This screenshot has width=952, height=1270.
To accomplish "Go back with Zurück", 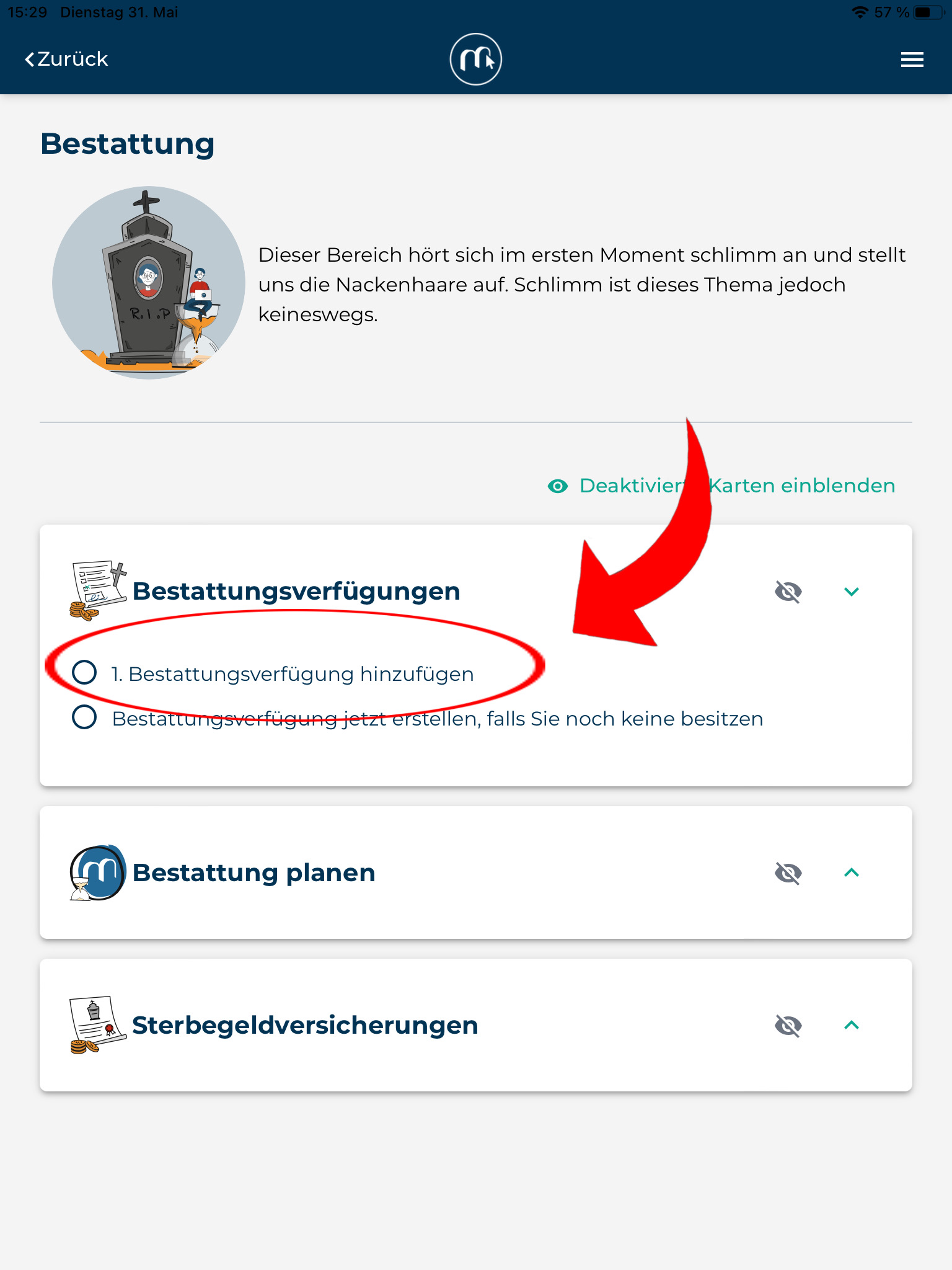I will point(66,60).
